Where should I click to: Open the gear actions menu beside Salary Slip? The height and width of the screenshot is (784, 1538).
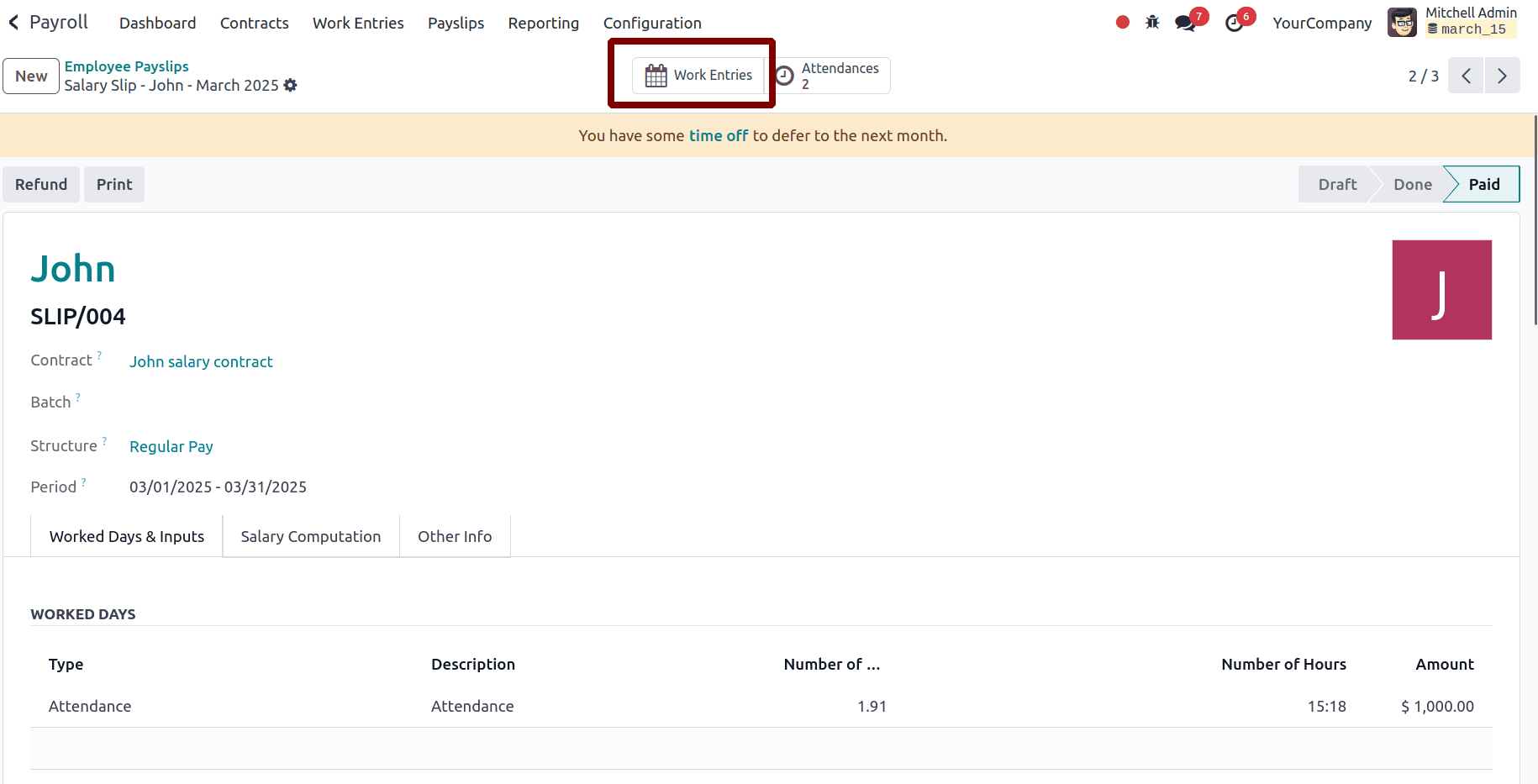pos(290,85)
